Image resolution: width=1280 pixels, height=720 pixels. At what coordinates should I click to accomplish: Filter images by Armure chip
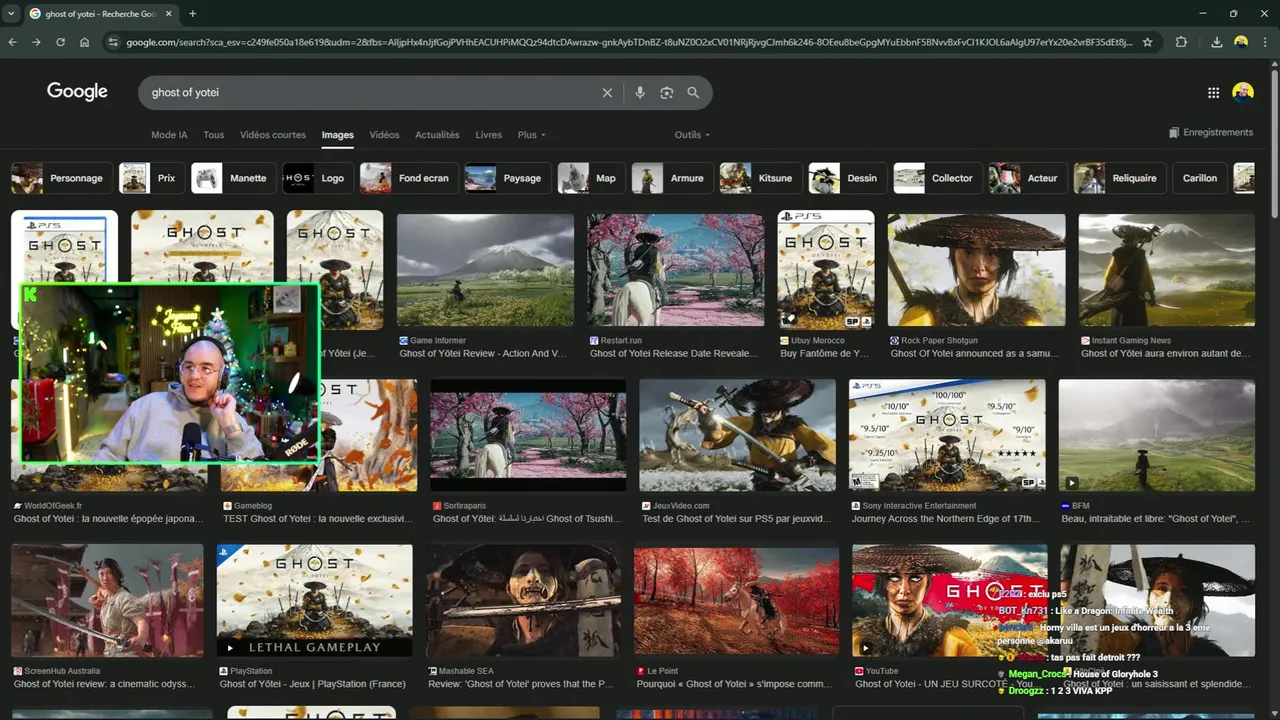click(672, 178)
